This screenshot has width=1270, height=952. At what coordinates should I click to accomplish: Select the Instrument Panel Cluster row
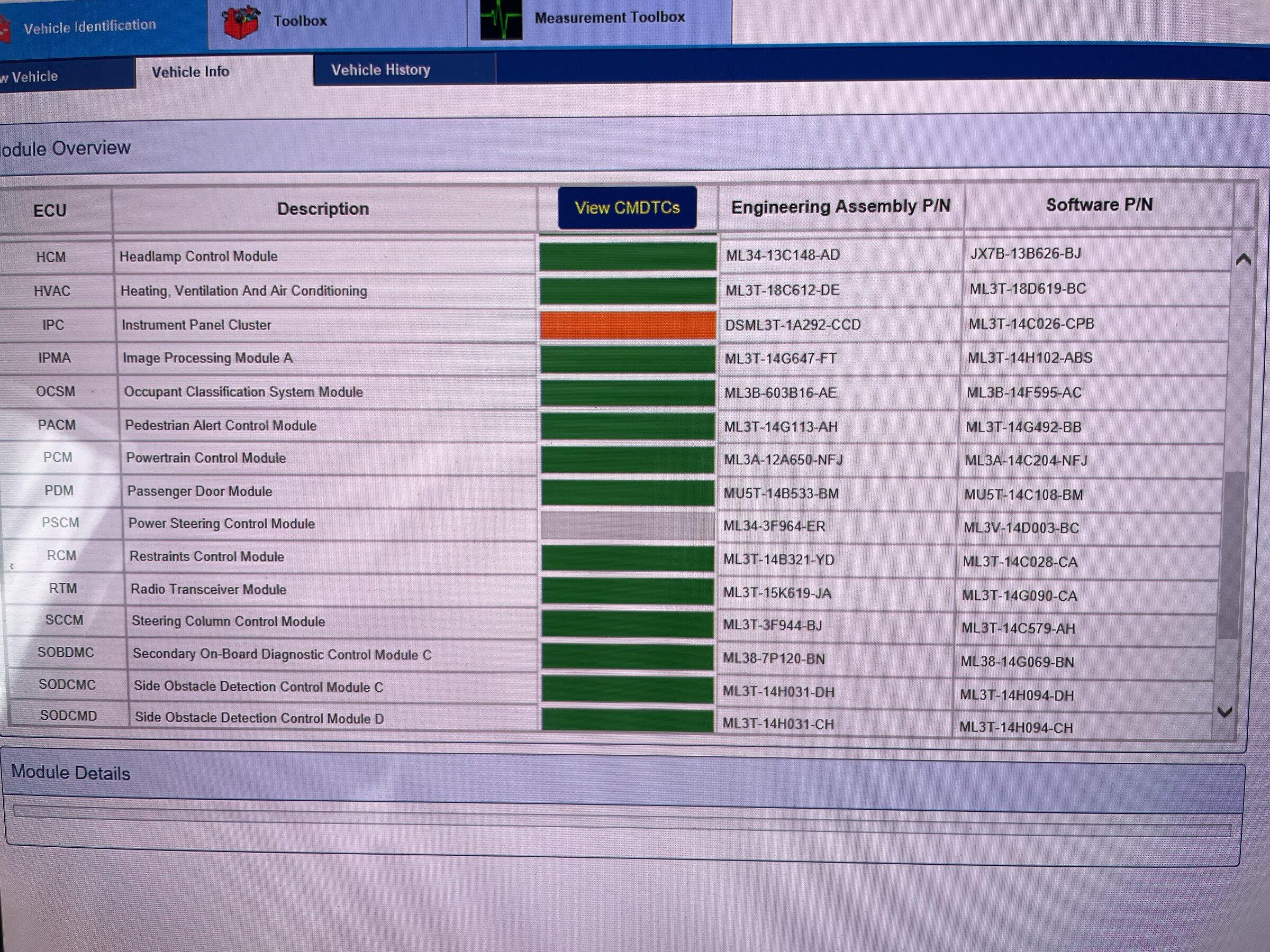click(196, 325)
